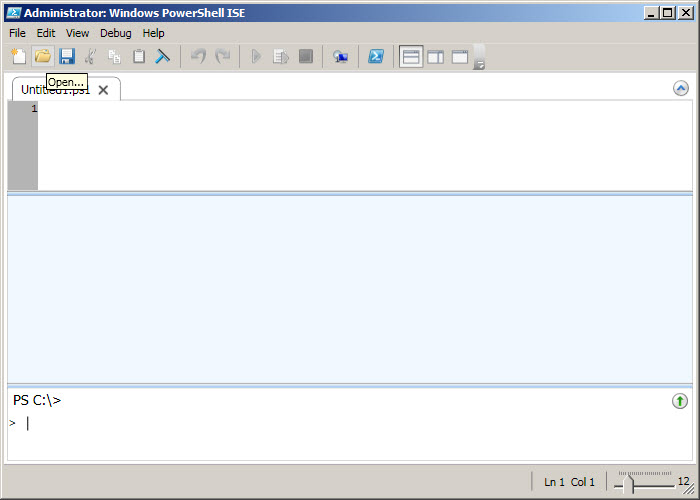Clear the output pane icon

coord(163,56)
